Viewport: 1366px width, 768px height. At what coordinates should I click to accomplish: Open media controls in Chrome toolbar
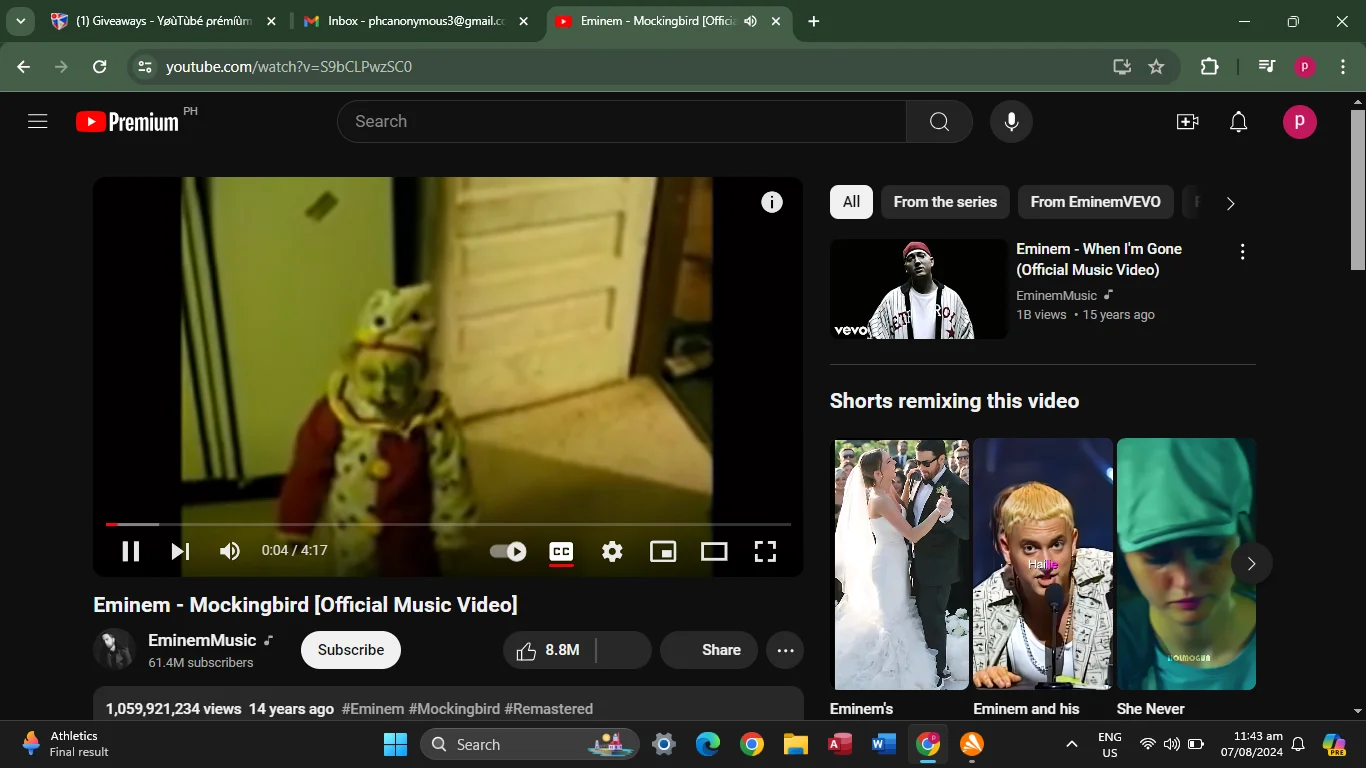coord(1266,66)
